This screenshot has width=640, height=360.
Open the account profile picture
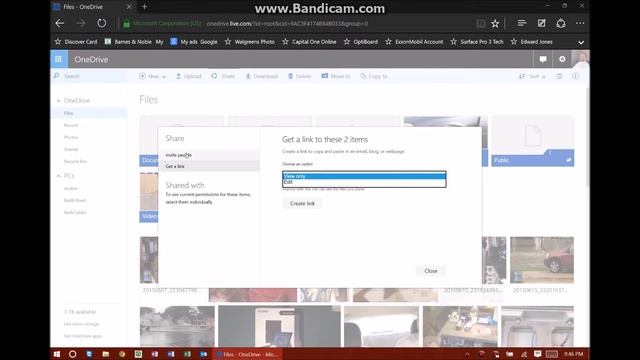pyautogui.click(x=580, y=59)
